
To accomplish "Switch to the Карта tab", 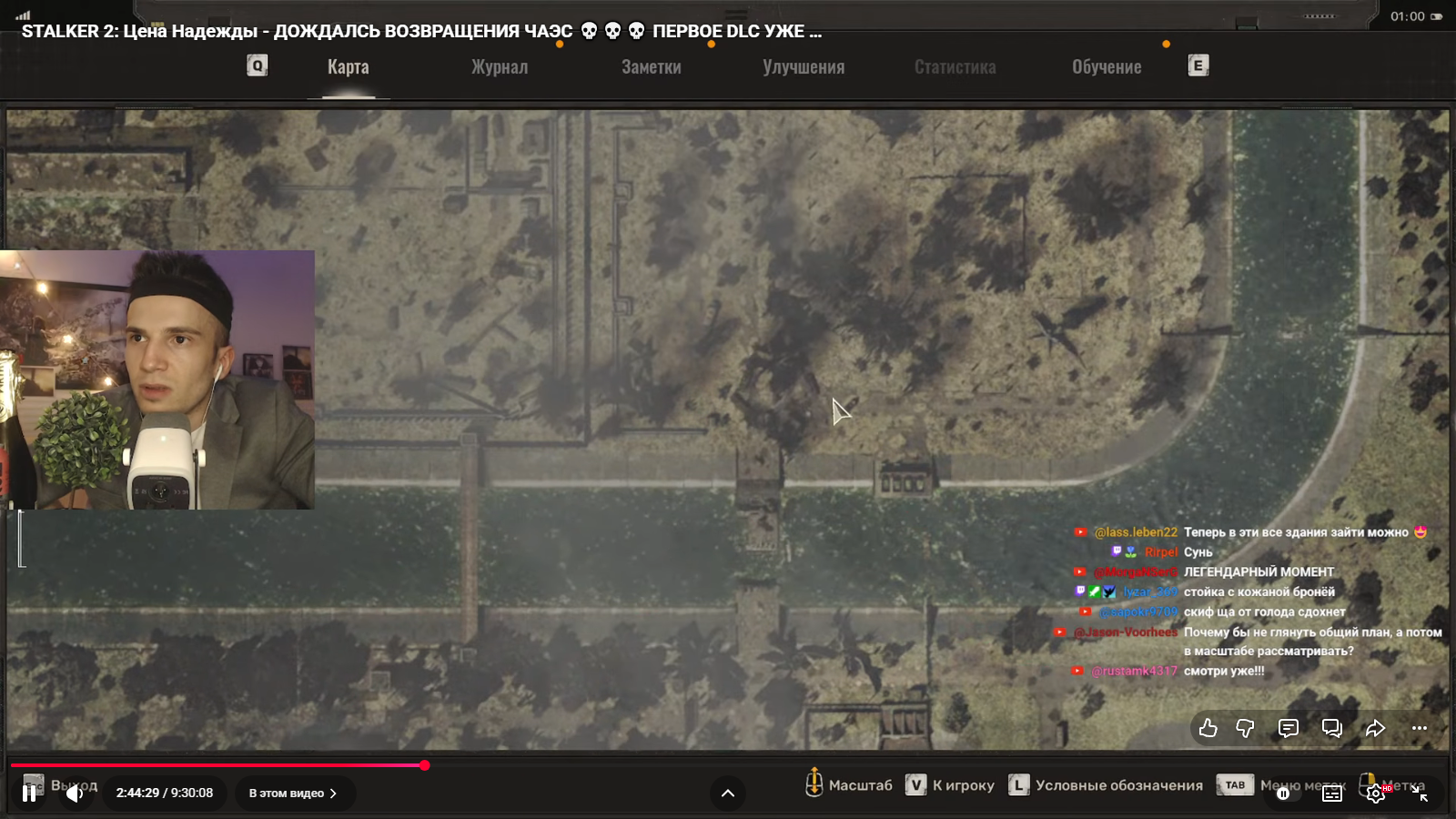I will click(349, 67).
